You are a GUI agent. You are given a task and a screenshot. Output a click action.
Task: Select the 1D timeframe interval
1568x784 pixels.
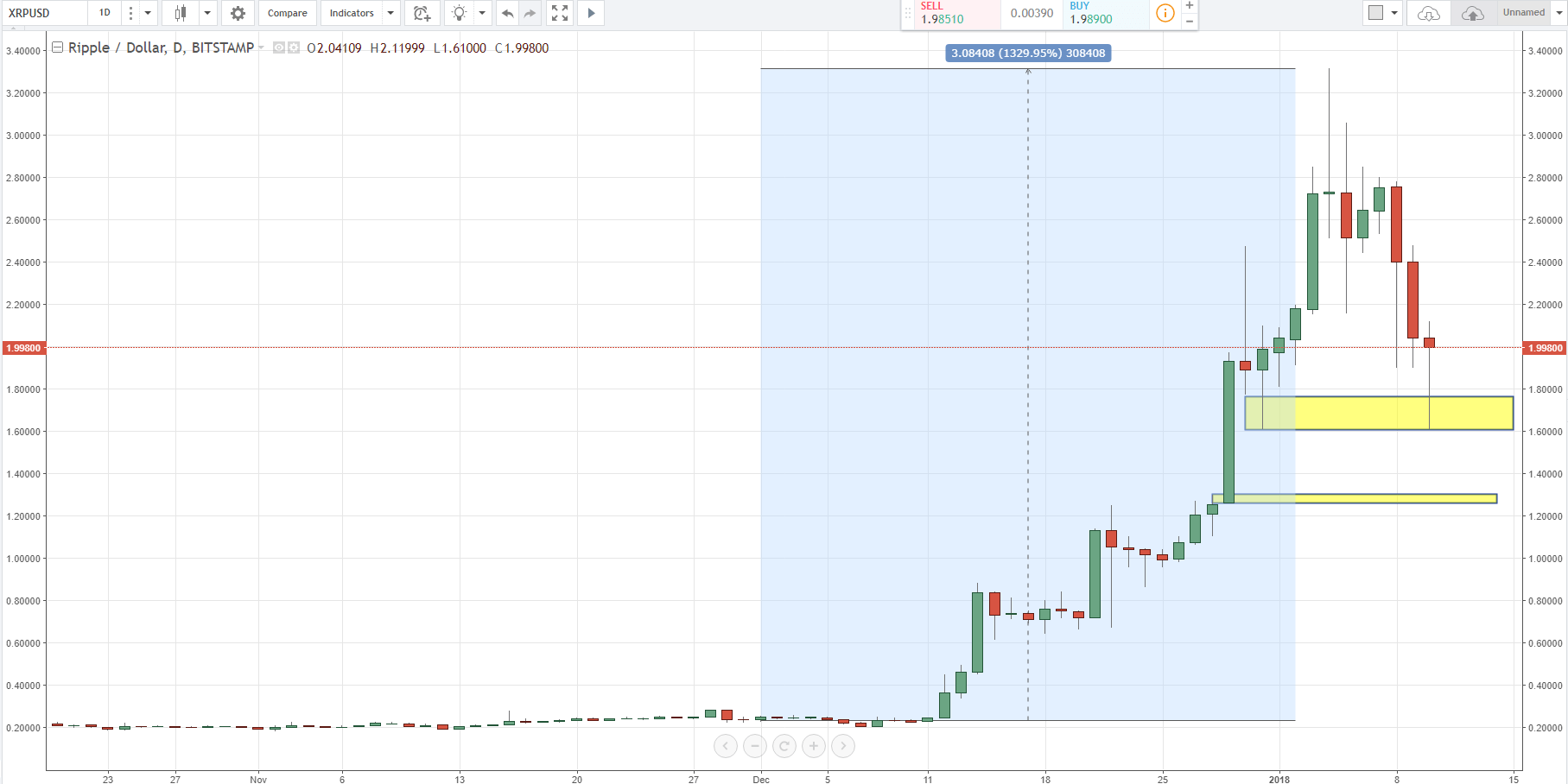click(x=105, y=13)
